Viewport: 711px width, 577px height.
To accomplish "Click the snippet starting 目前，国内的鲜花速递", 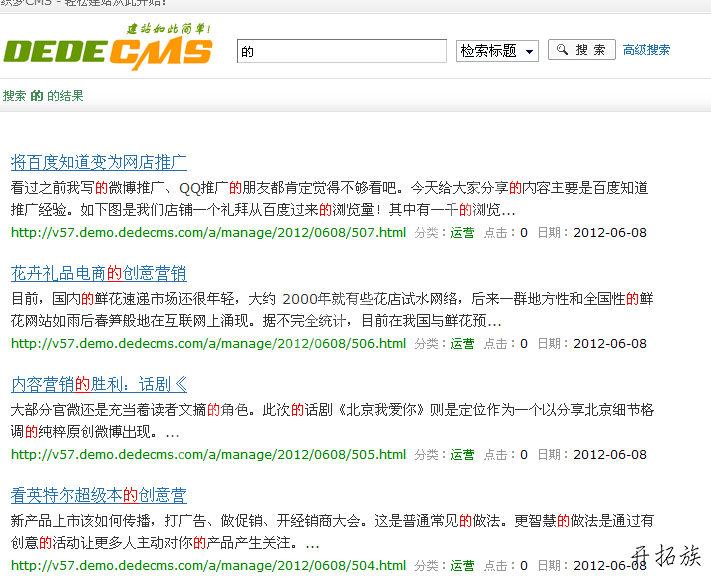I will [332, 310].
